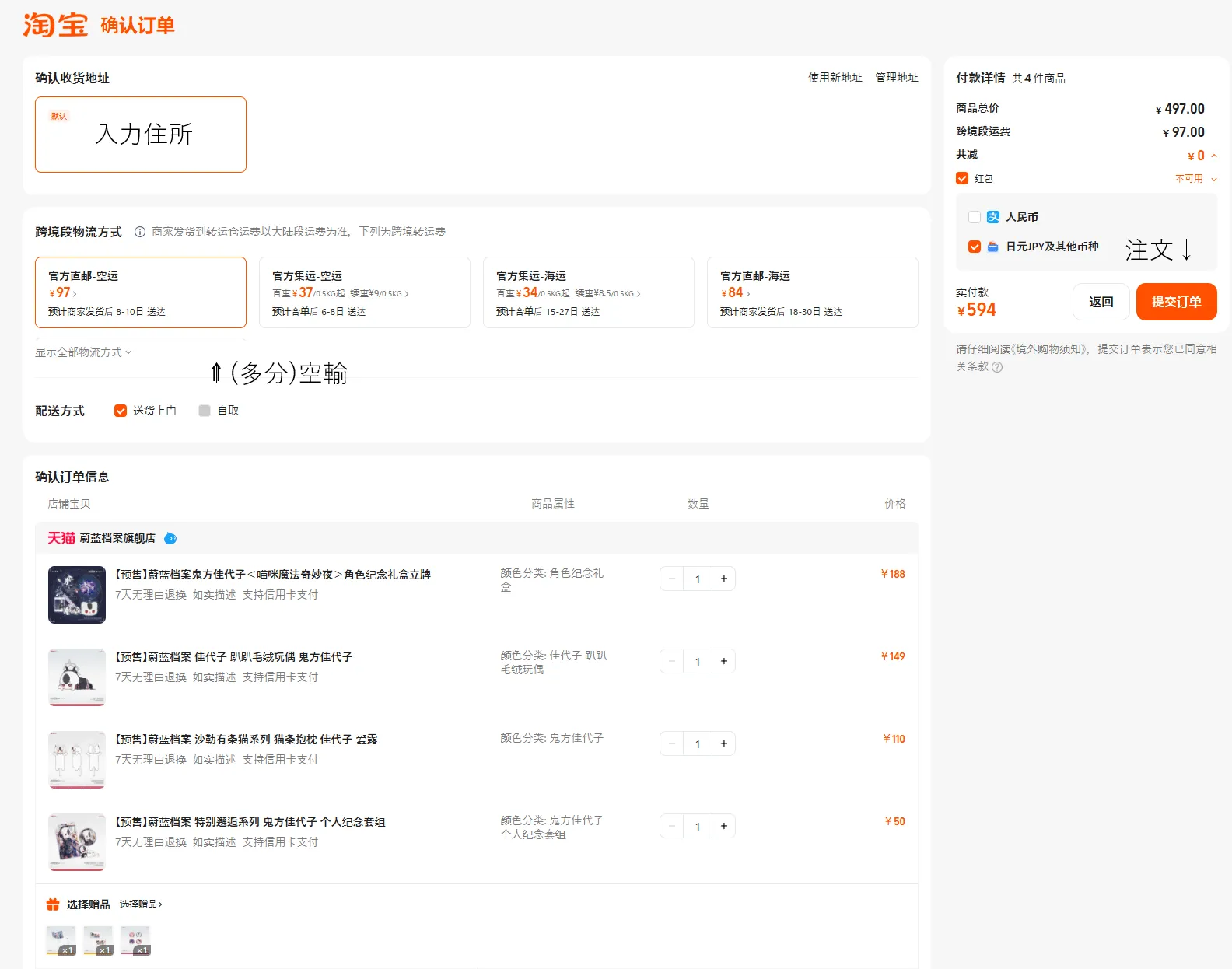Open the first free gift thumbnail
This screenshot has width=1232, height=969.
pos(61,940)
